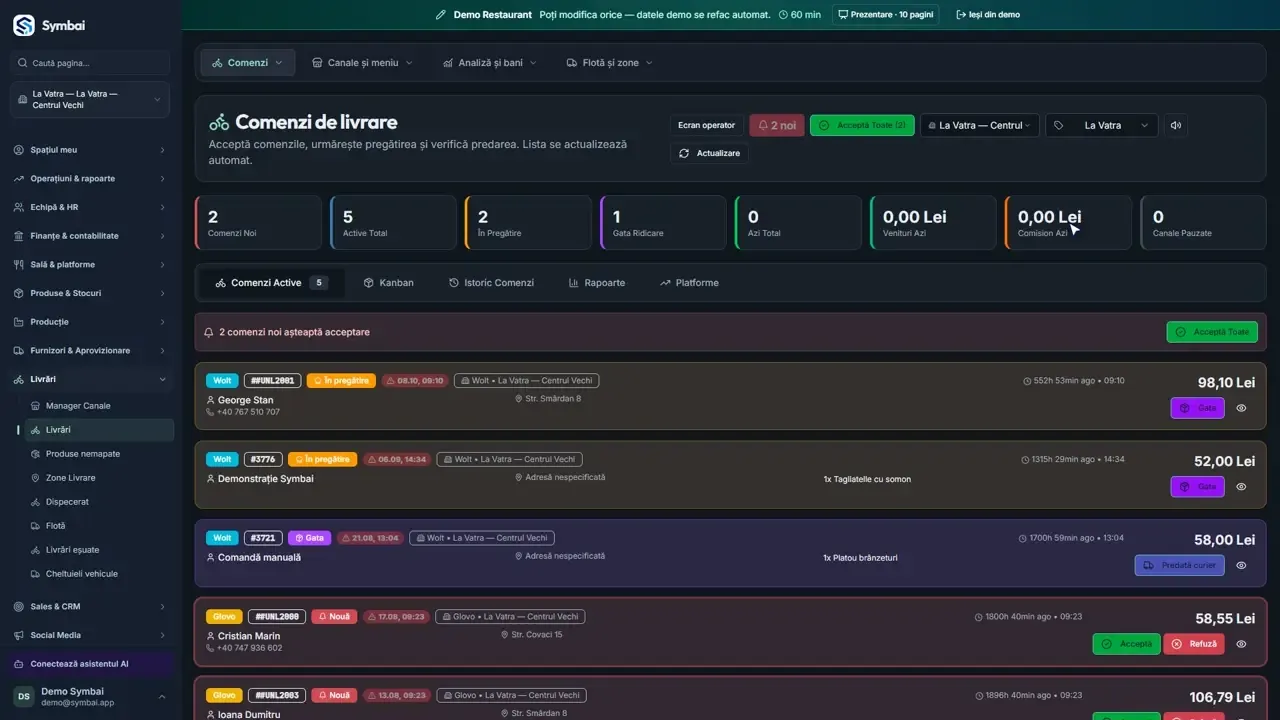Screen dimensions: 1280x720
Task: Show order #3721 details via eye icon
Action: coord(1241,565)
